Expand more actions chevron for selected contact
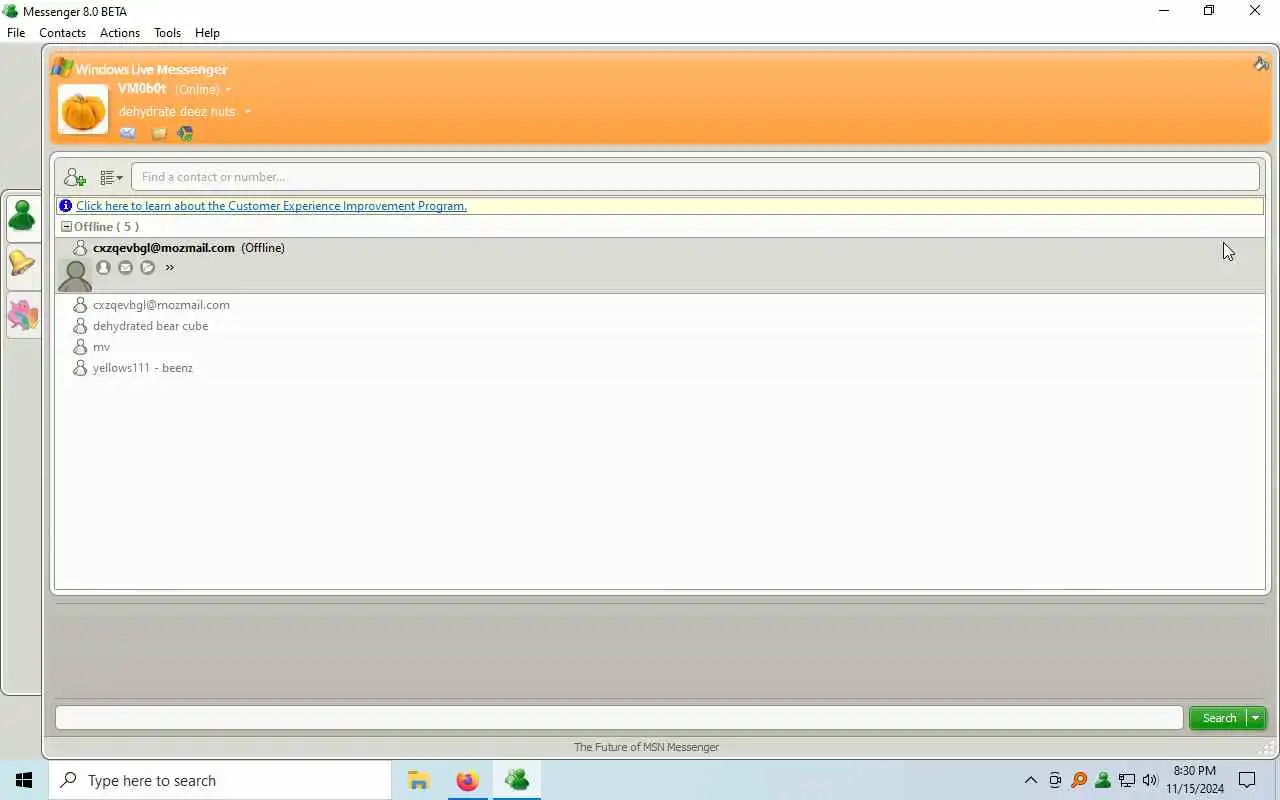Screen dimensions: 1280x800 pos(169,267)
